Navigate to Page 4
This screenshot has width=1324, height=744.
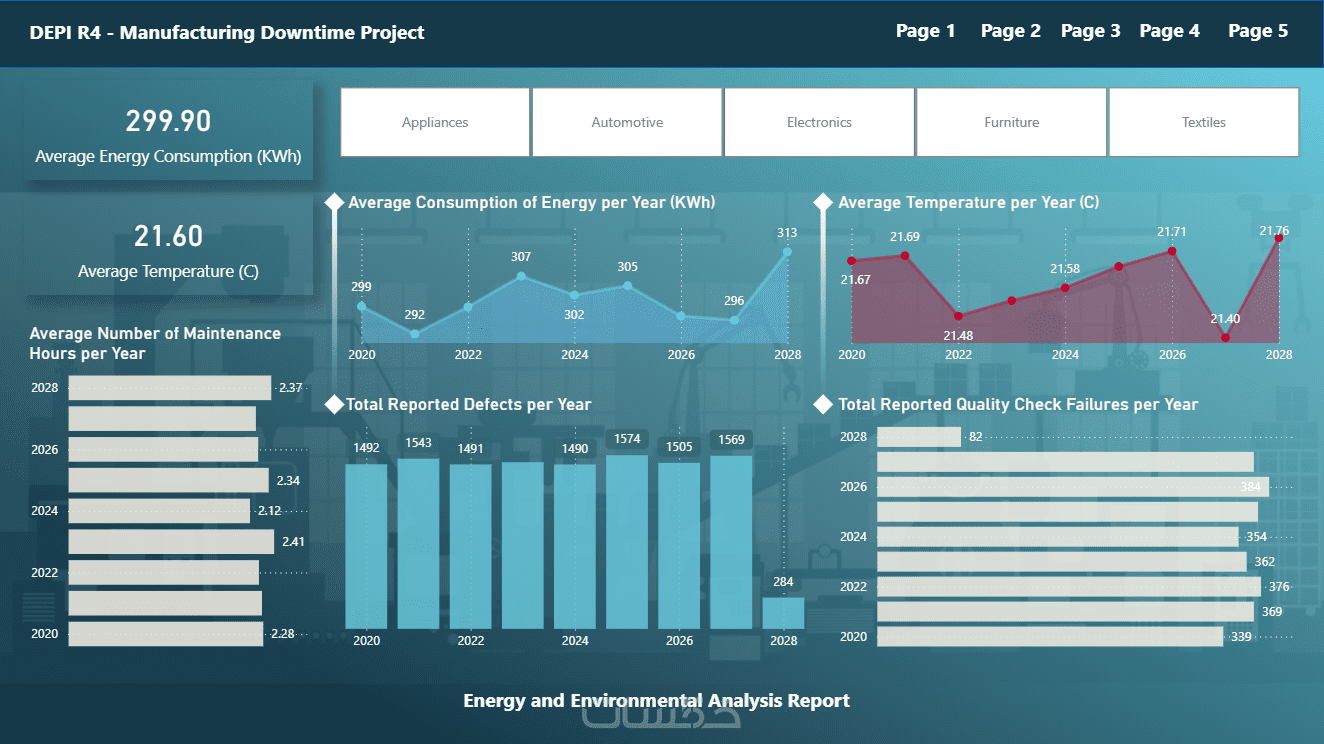click(x=1169, y=31)
